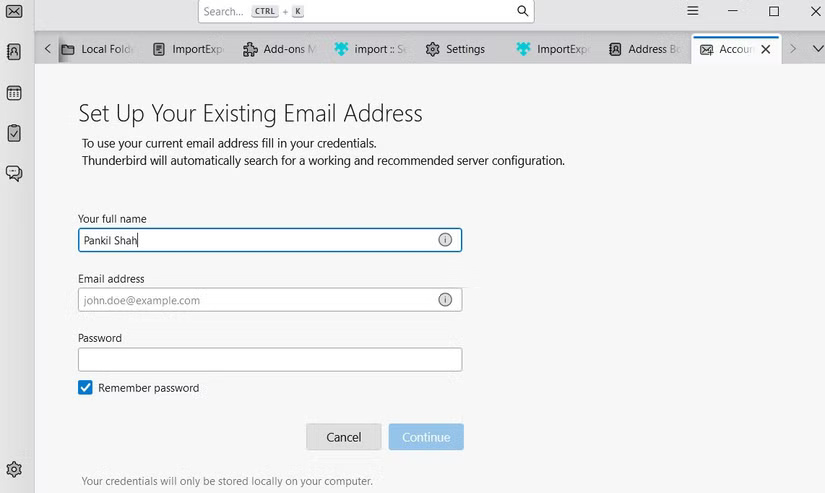Focus the Your full name field
Screen dimensions: 825x493
click(x=270, y=240)
